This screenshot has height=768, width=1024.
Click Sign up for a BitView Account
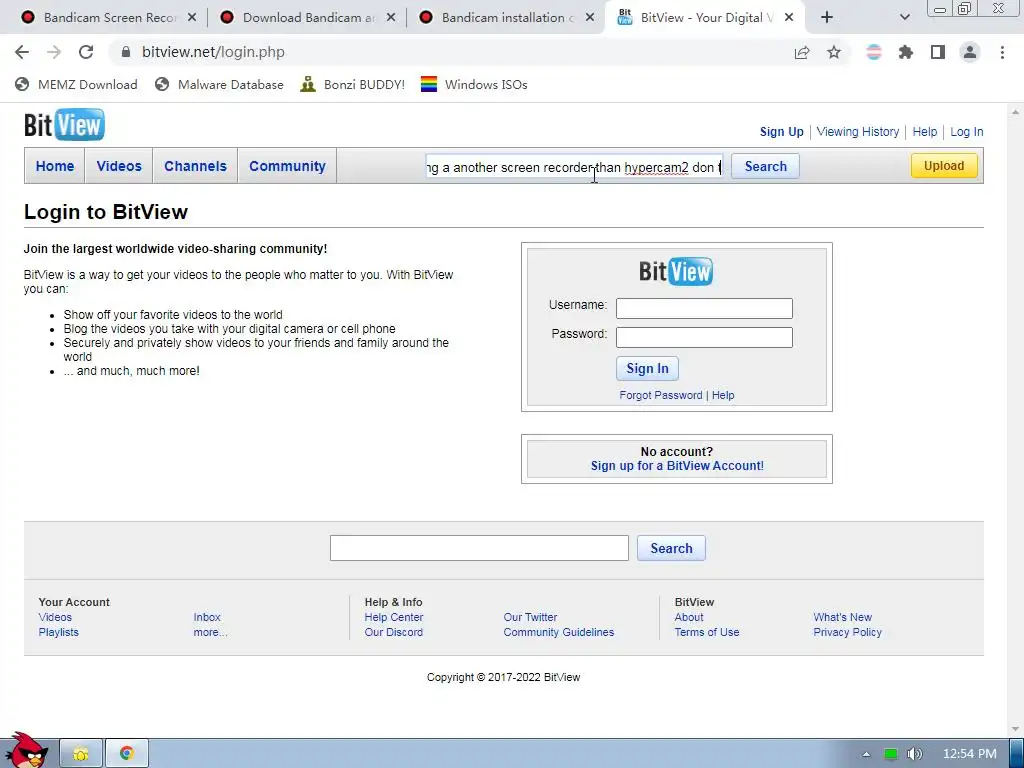point(677,466)
